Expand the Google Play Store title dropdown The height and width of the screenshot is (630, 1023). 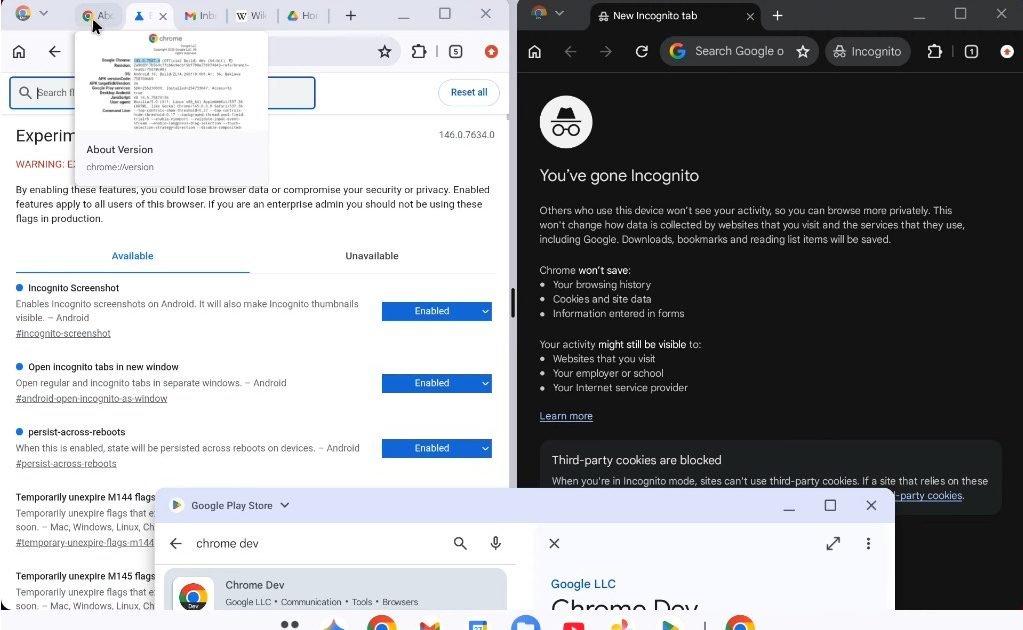tap(284, 506)
